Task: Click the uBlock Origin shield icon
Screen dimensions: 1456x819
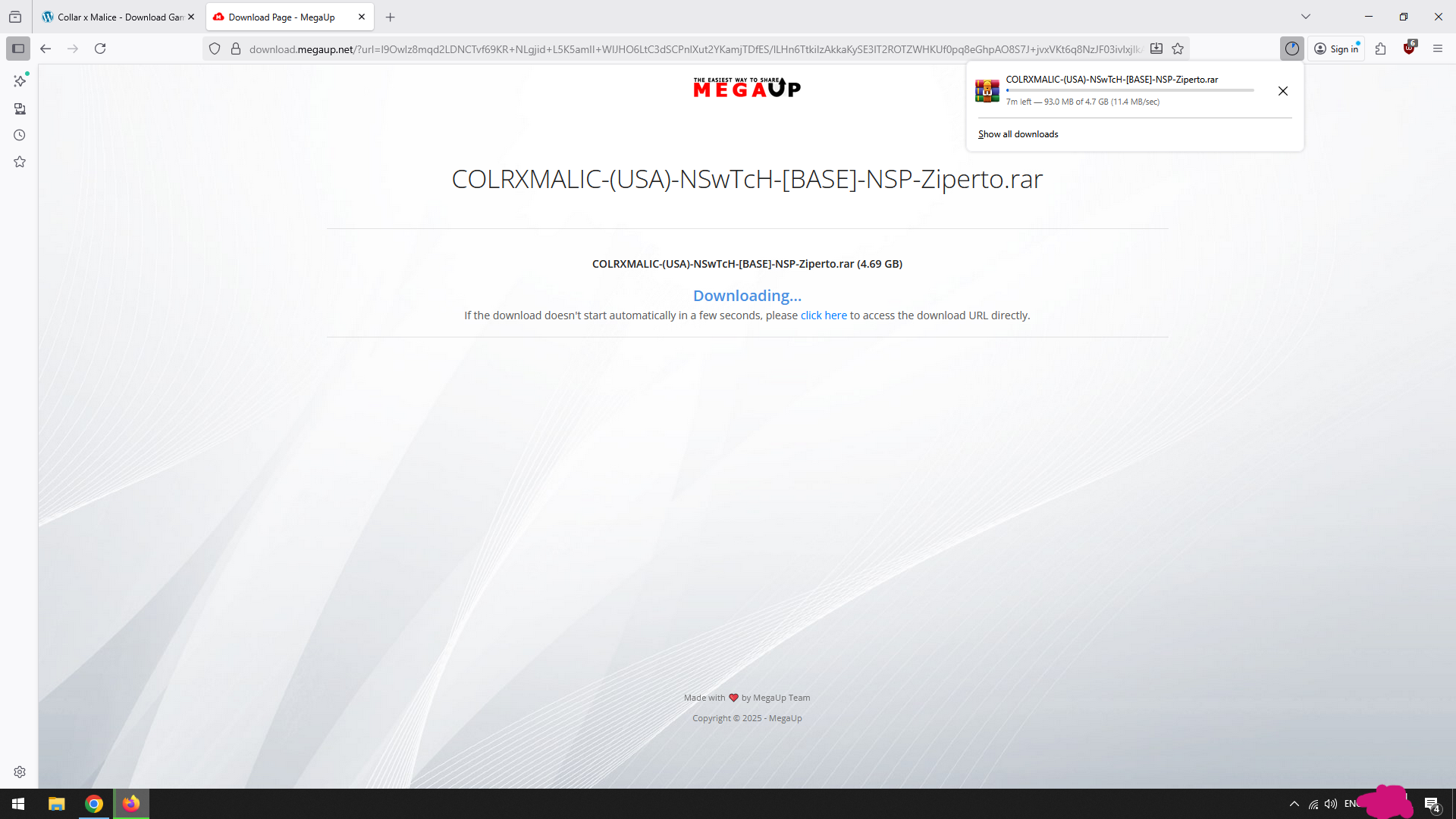Action: point(1409,49)
